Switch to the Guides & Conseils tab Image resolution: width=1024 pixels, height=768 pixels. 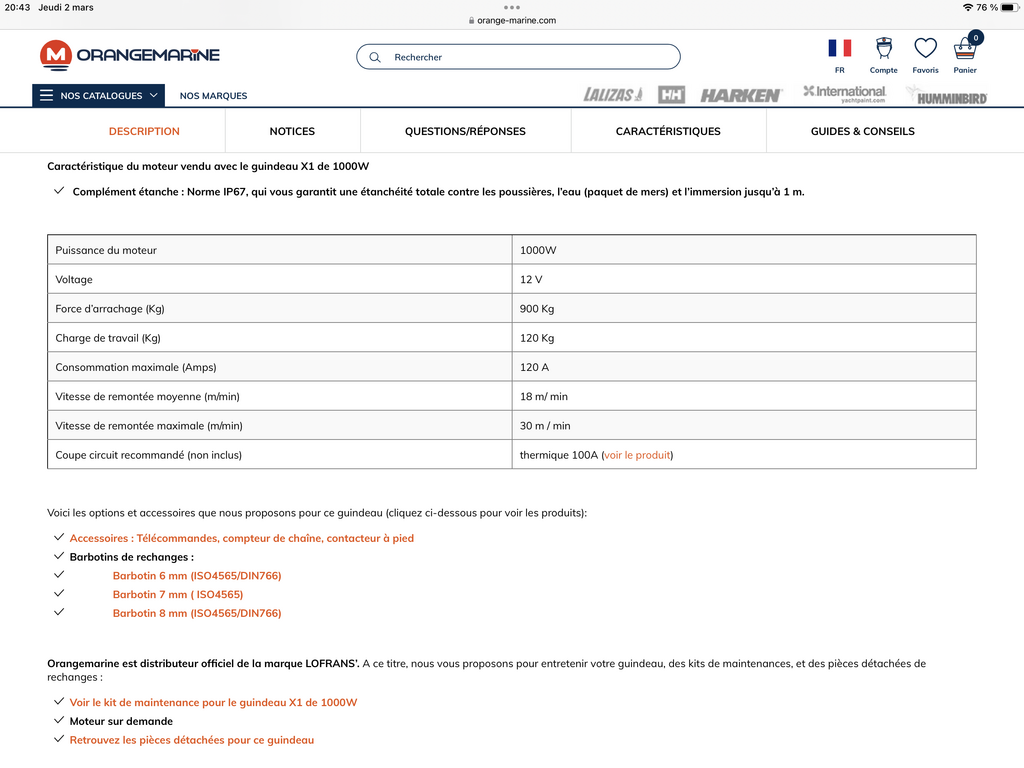tap(863, 131)
